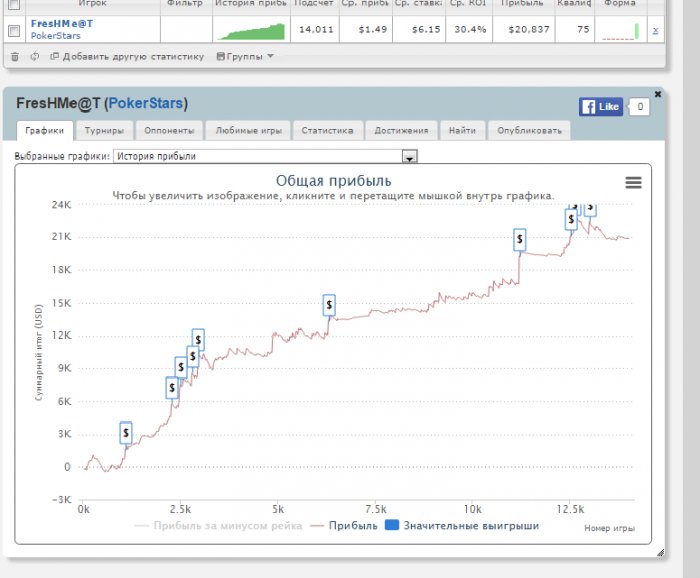Open FresHMe@T player link in table

click(62, 24)
